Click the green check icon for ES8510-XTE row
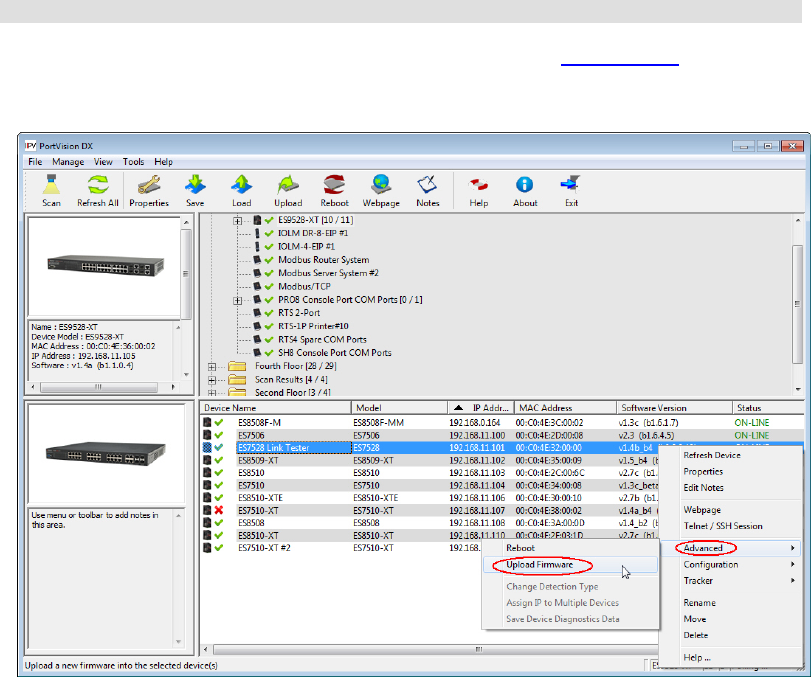 219,498
